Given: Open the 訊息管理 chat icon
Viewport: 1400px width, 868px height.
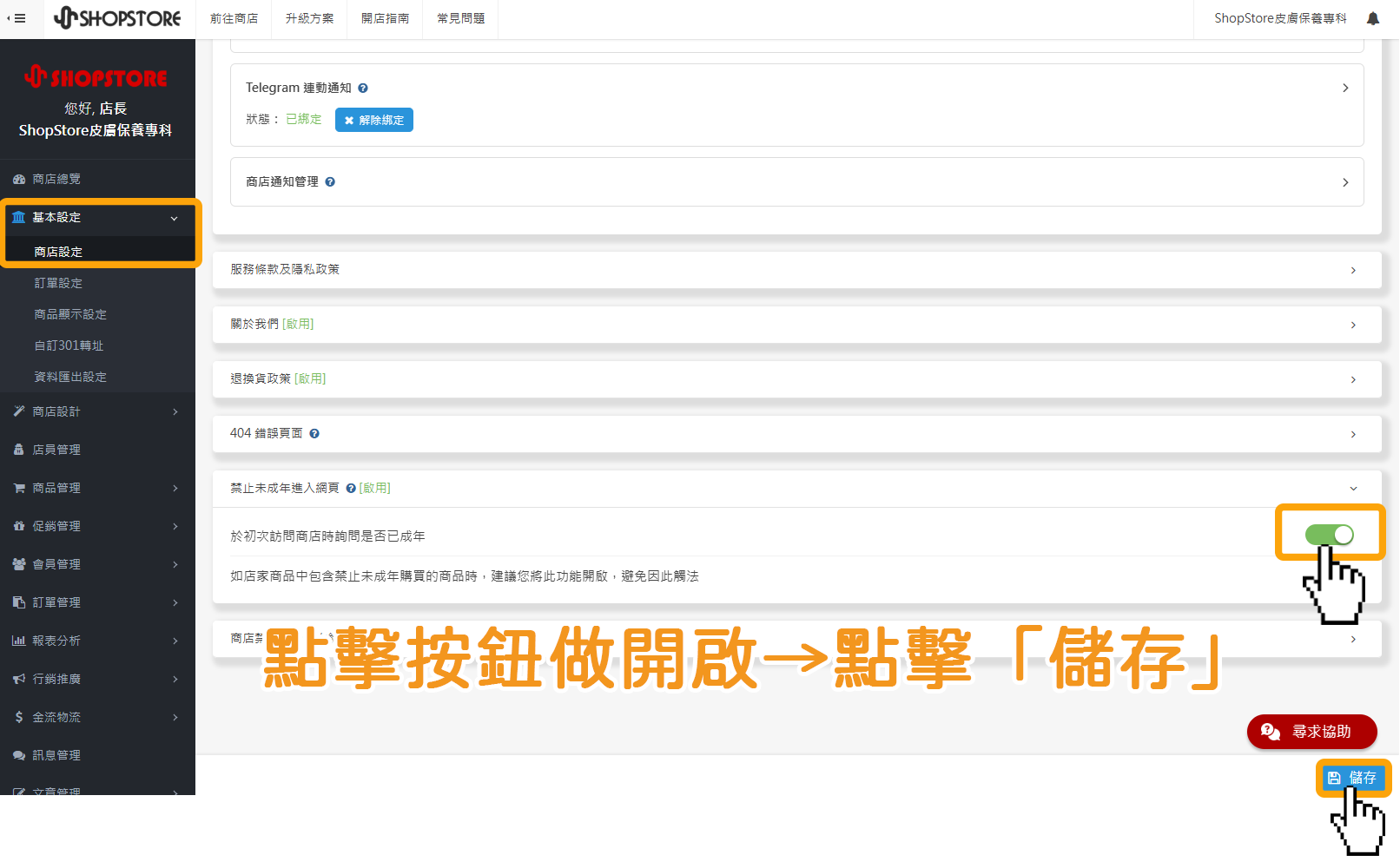Looking at the screenshot, I should tap(19, 755).
